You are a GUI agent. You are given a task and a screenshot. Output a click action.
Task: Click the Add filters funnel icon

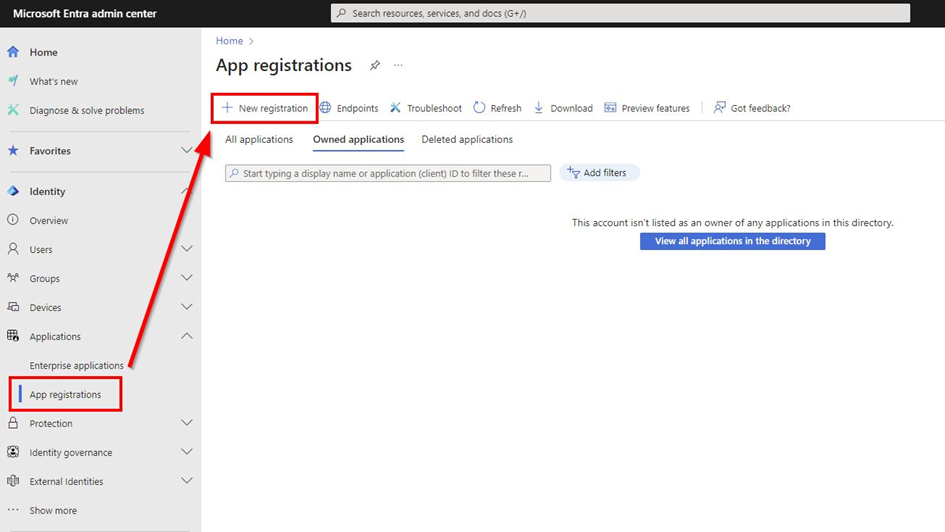pos(573,172)
